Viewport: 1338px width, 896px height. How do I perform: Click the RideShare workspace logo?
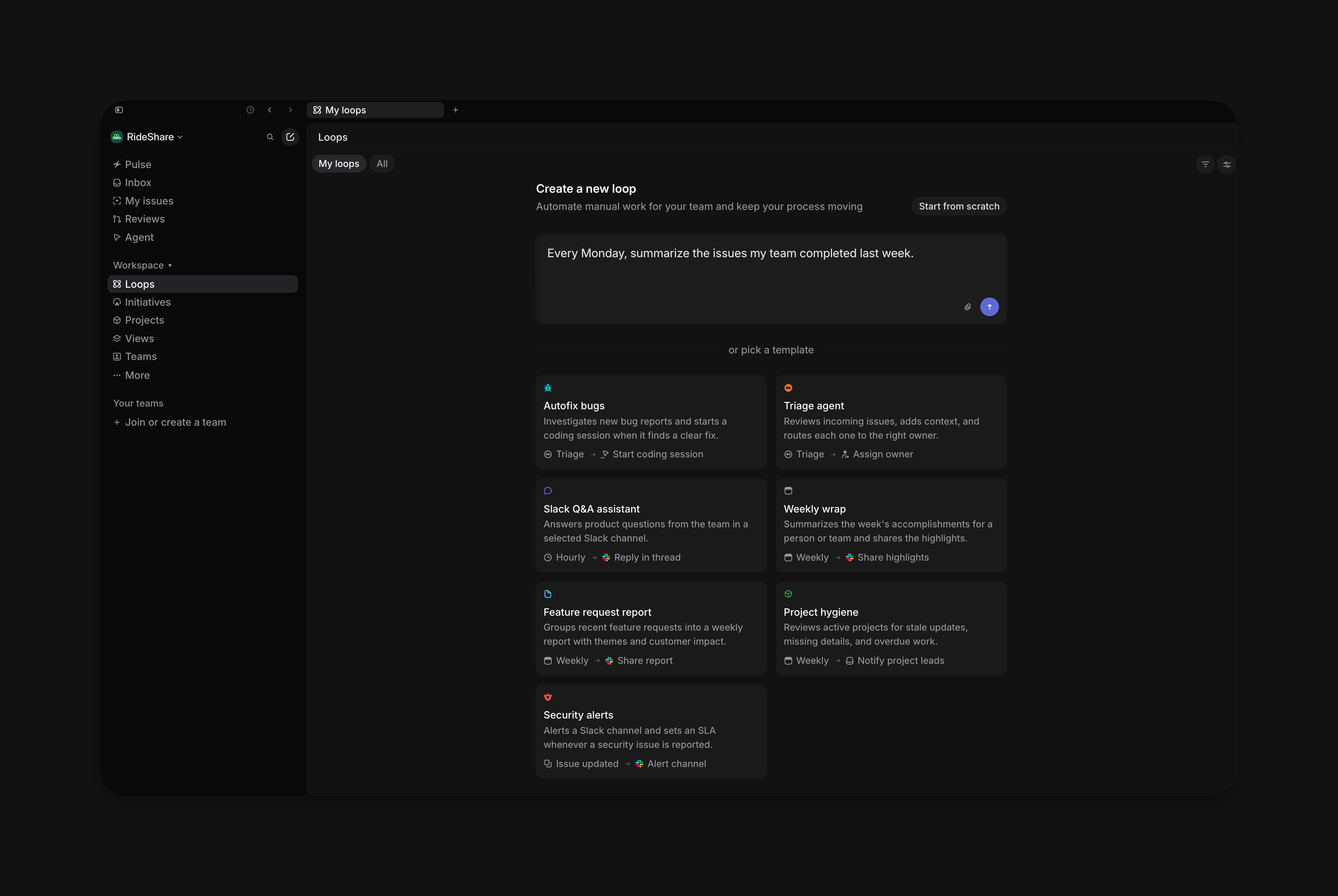point(117,136)
